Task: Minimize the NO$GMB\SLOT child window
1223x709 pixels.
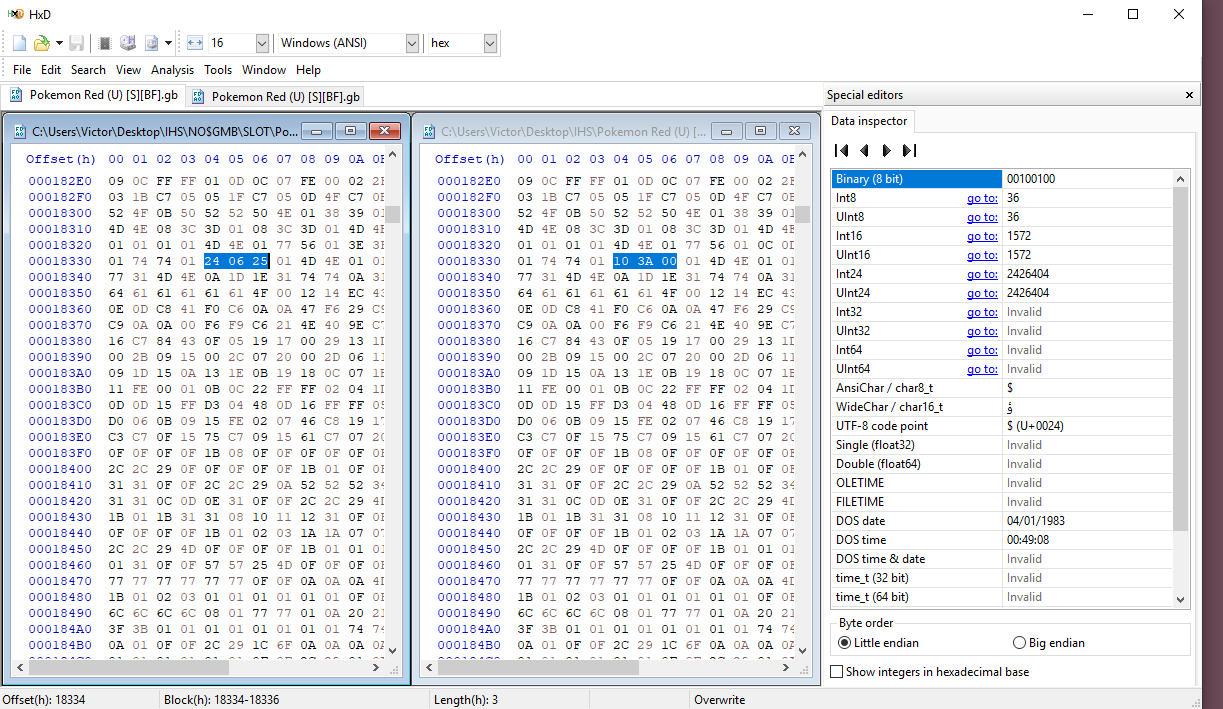Action: [317, 131]
